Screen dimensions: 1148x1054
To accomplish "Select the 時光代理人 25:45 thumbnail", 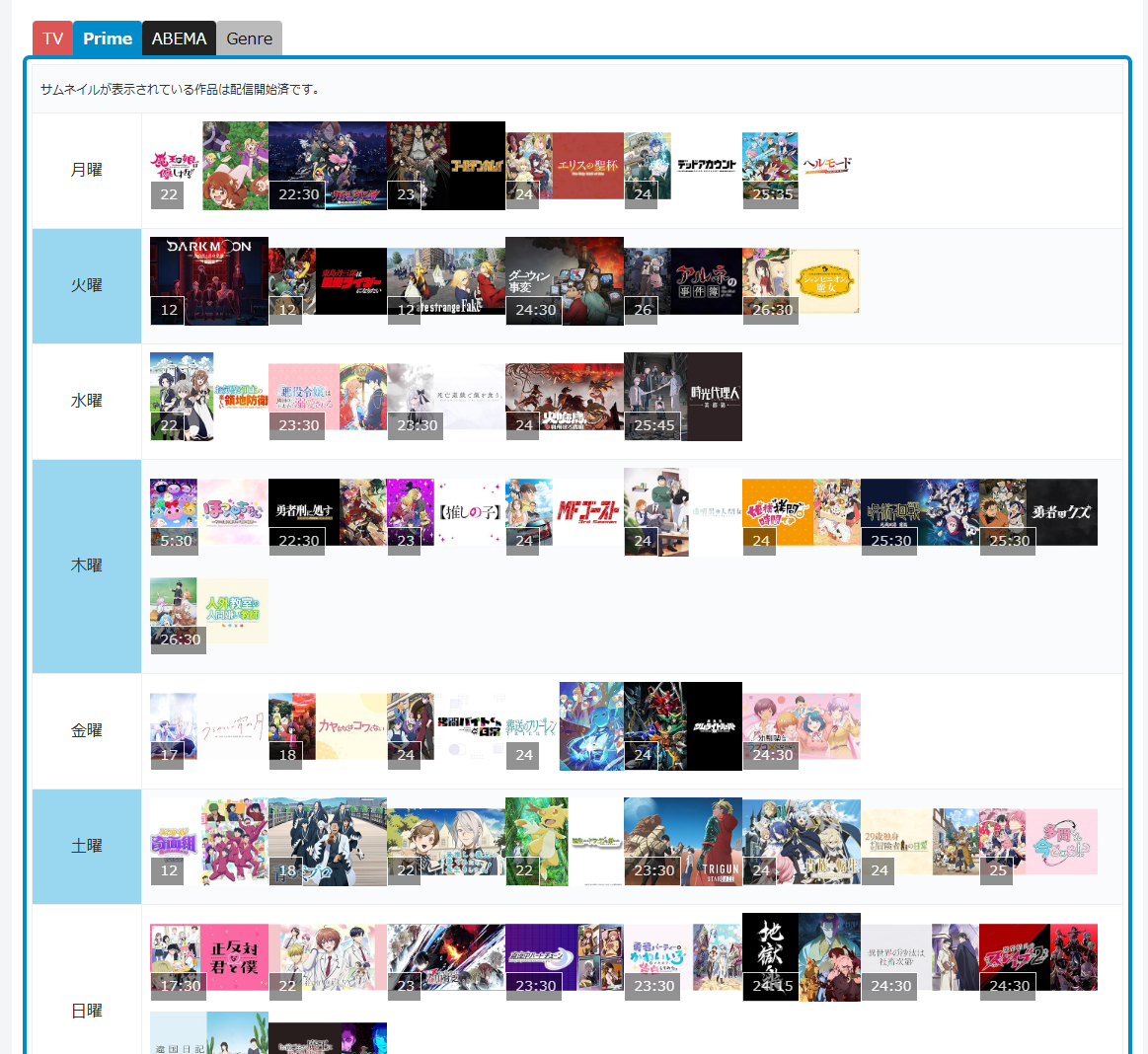I will pyautogui.click(x=683, y=397).
